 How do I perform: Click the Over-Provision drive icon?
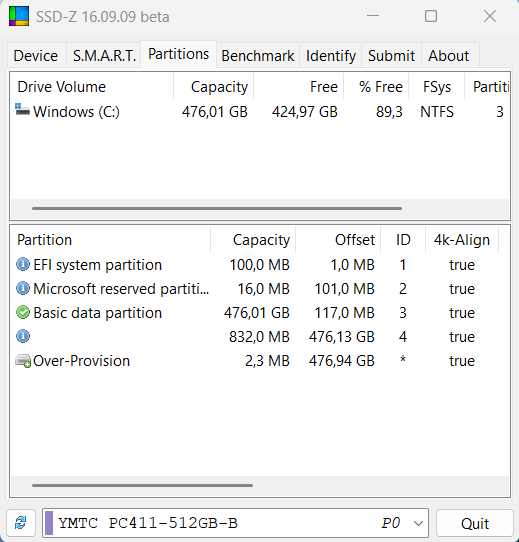coord(23,361)
